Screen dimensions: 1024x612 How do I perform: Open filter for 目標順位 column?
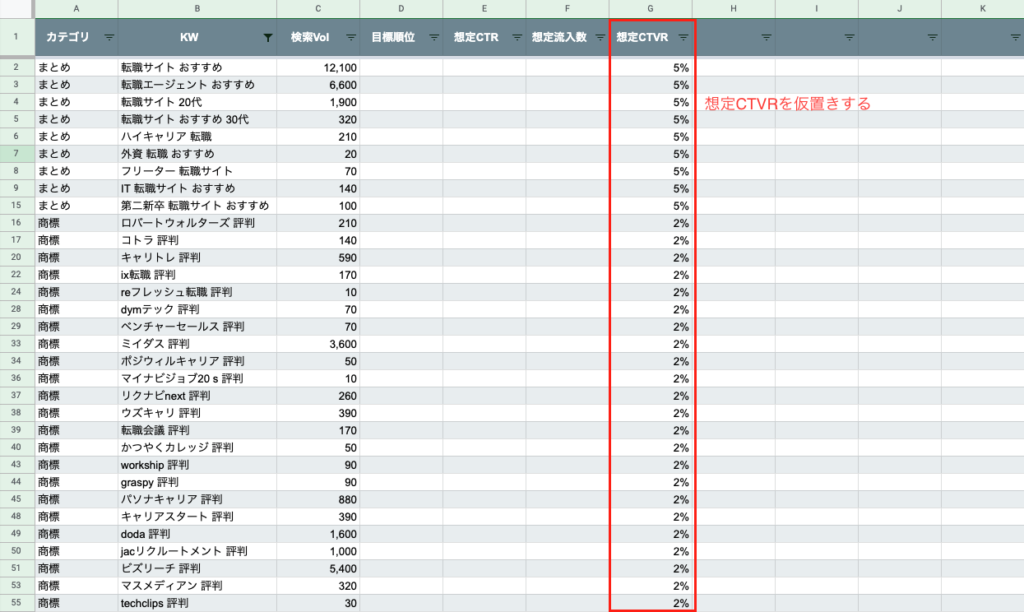tap(434, 37)
